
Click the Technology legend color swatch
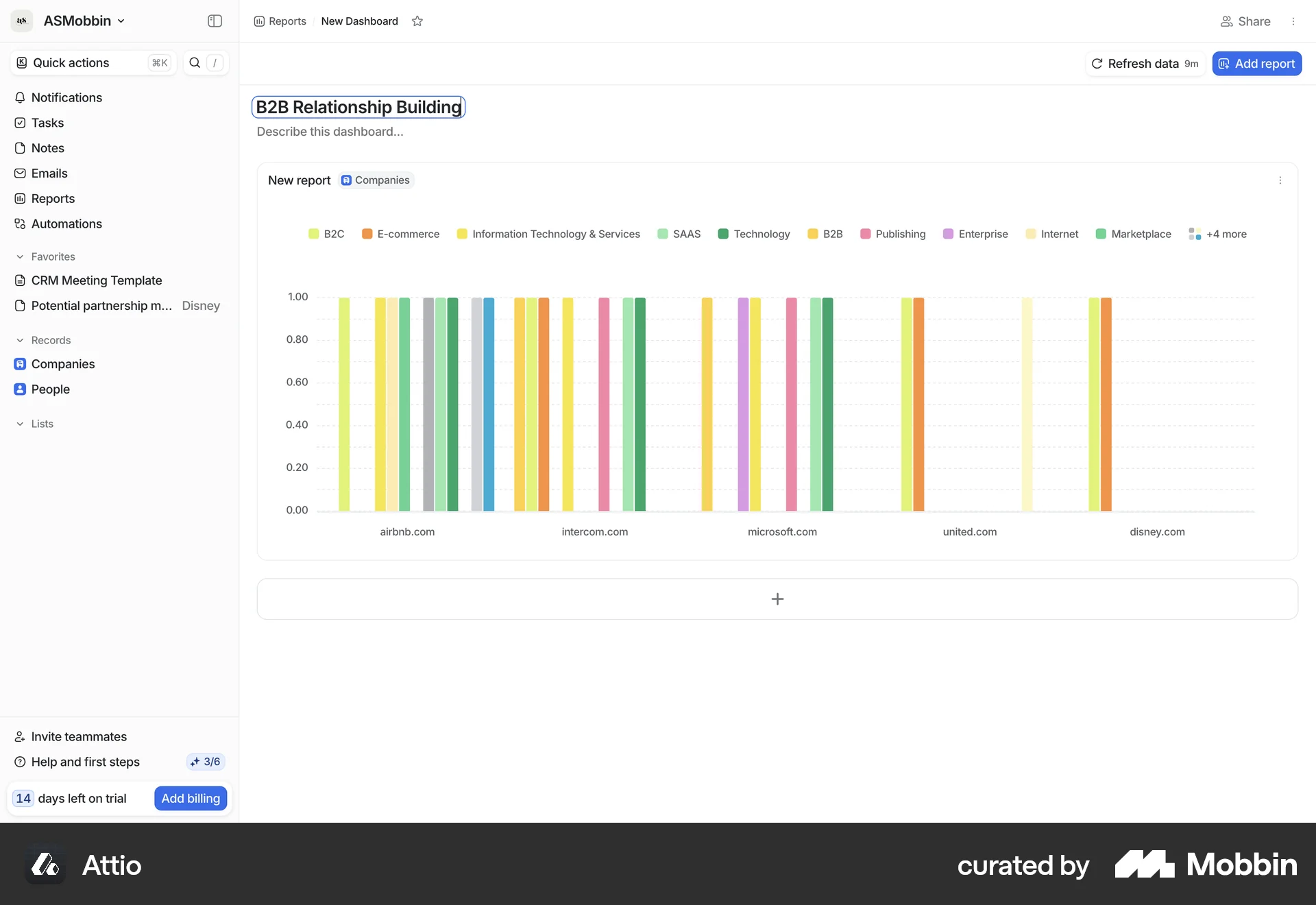coord(724,234)
